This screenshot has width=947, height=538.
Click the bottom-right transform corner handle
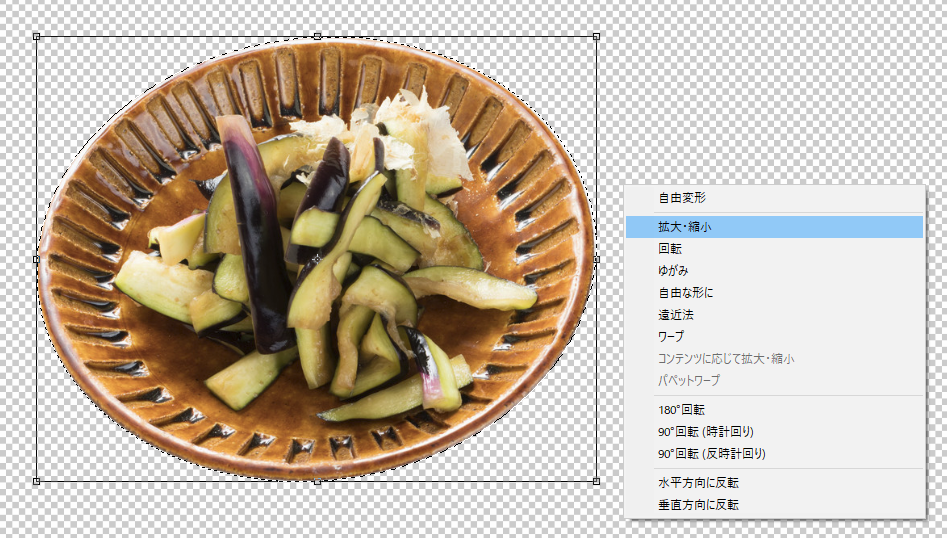[x=597, y=481]
